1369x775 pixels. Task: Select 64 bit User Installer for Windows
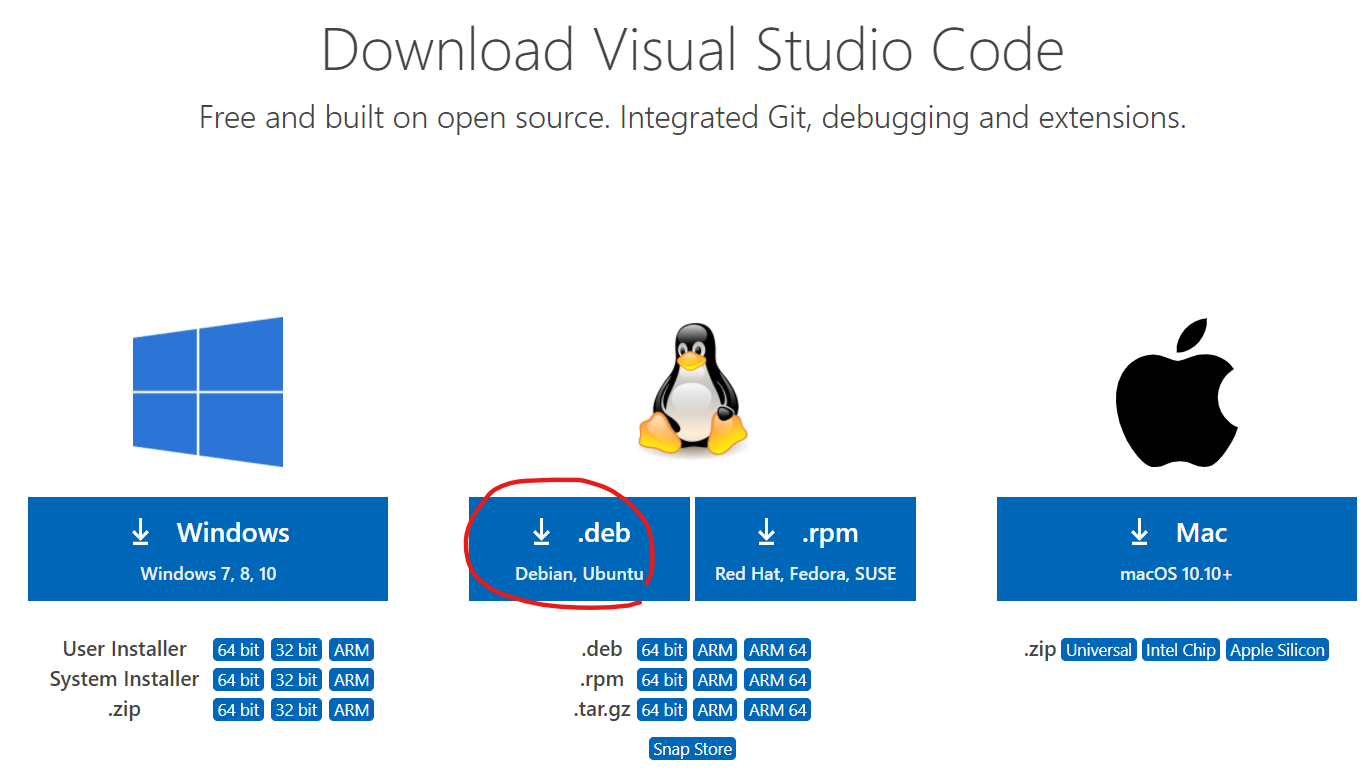pos(237,649)
